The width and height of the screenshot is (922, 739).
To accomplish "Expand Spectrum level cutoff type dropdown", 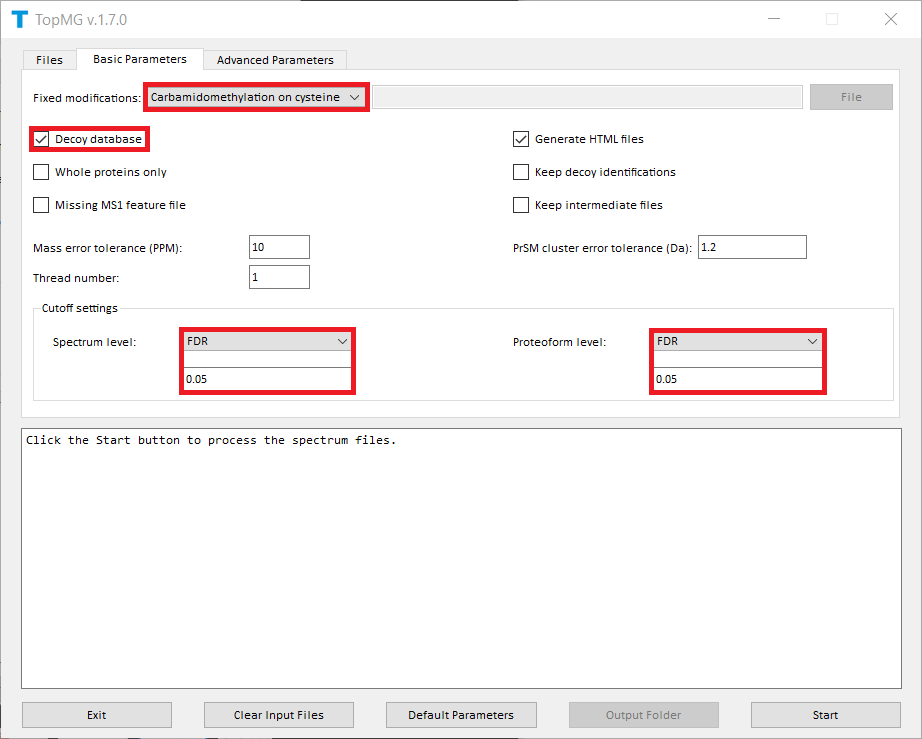I will [x=267, y=341].
